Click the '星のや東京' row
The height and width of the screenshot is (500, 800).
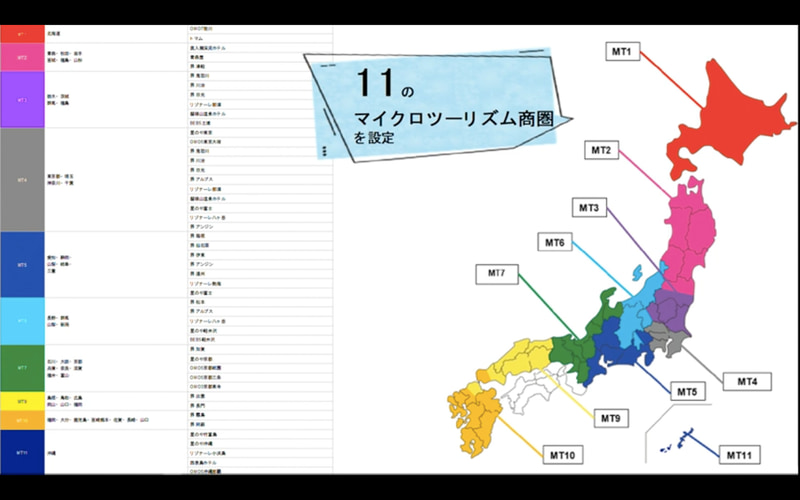tap(260, 133)
